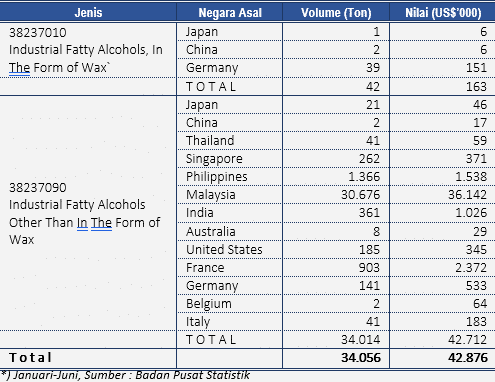
Task: Select the "Italy" country cell
Action: pos(198,322)
